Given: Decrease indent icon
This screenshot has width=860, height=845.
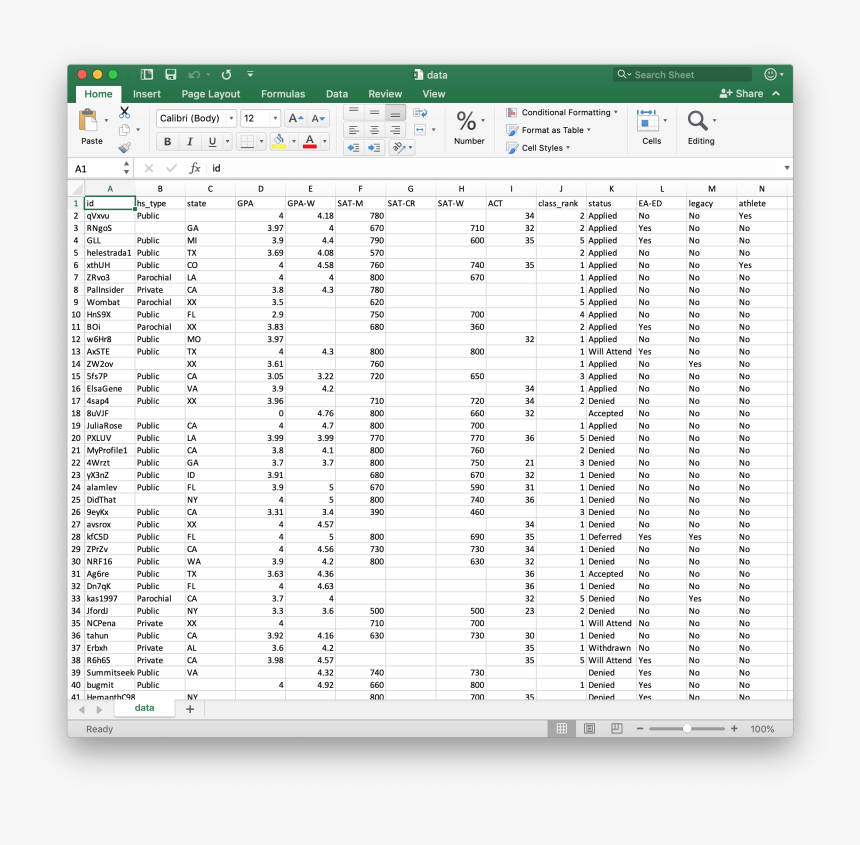Looking at the screenshot, I should pos(354,148).
